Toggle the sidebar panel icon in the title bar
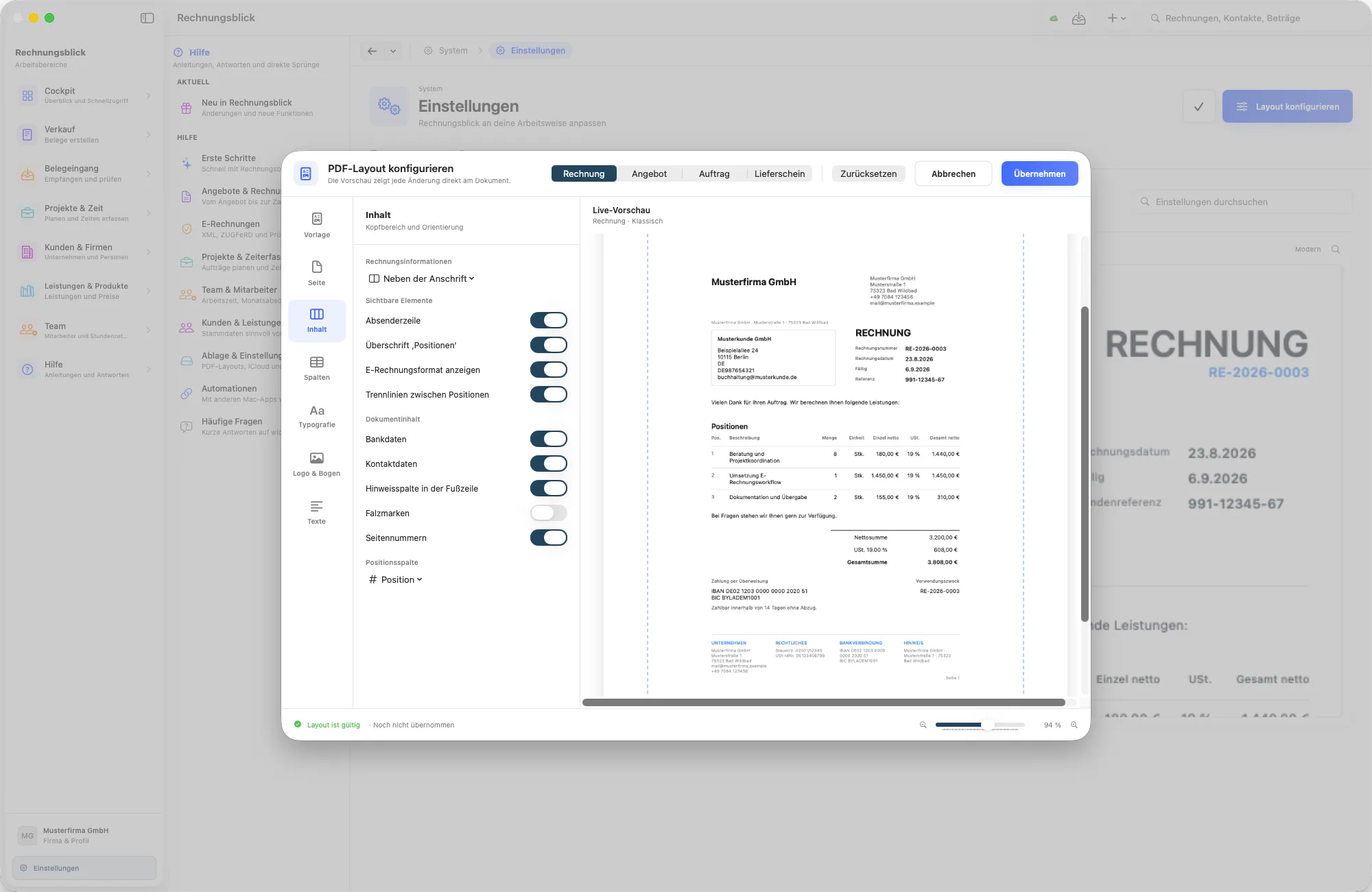Image resolution: width=1372 pixels, height=892 pixels. point(147,18)
